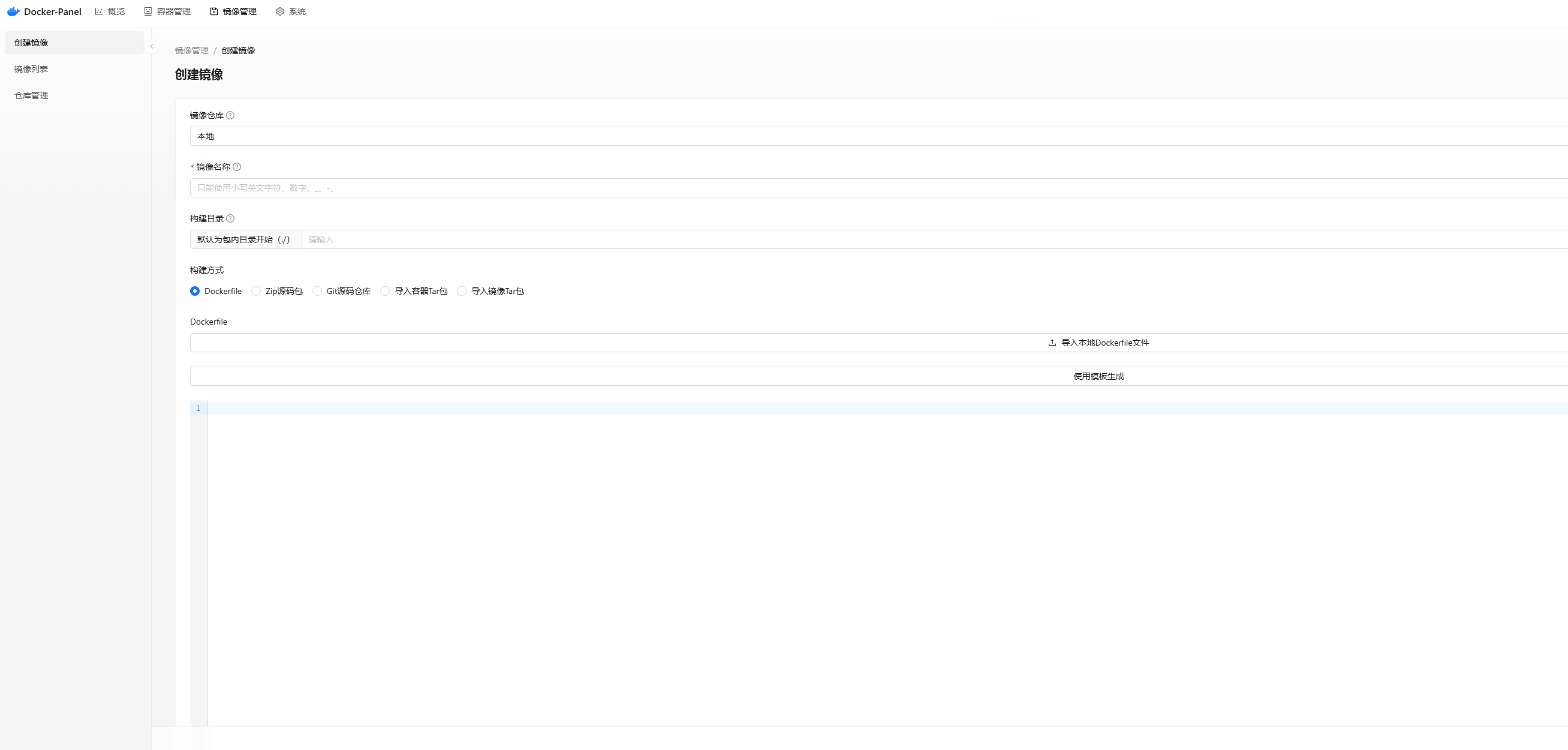Click the 创建镜像 page heading
Image resolution: width=1568 pixels, height=750 pixels.
click(199, 74)
